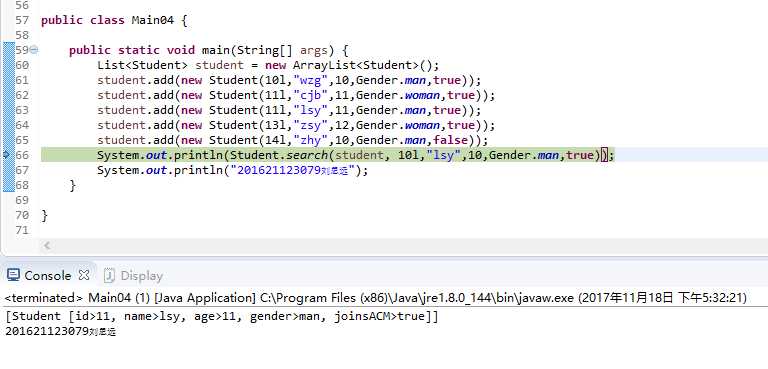This screenshot has width=768, height=369.
Task: Close the Console view with X icon
Action: (x=84, y=275)
